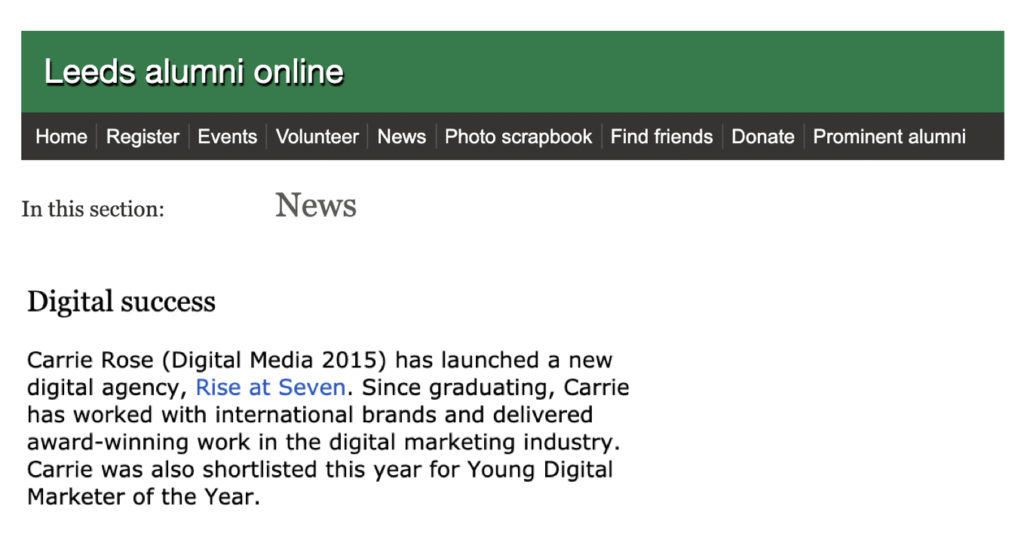View the Prominent alumni section

click(889, 137)
